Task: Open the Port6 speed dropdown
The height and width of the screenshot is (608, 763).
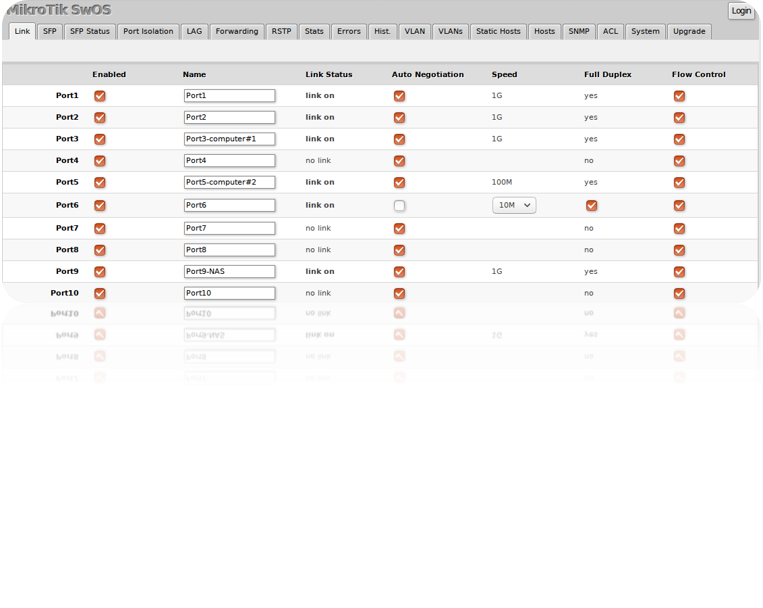Action: [x=514, y=205]
